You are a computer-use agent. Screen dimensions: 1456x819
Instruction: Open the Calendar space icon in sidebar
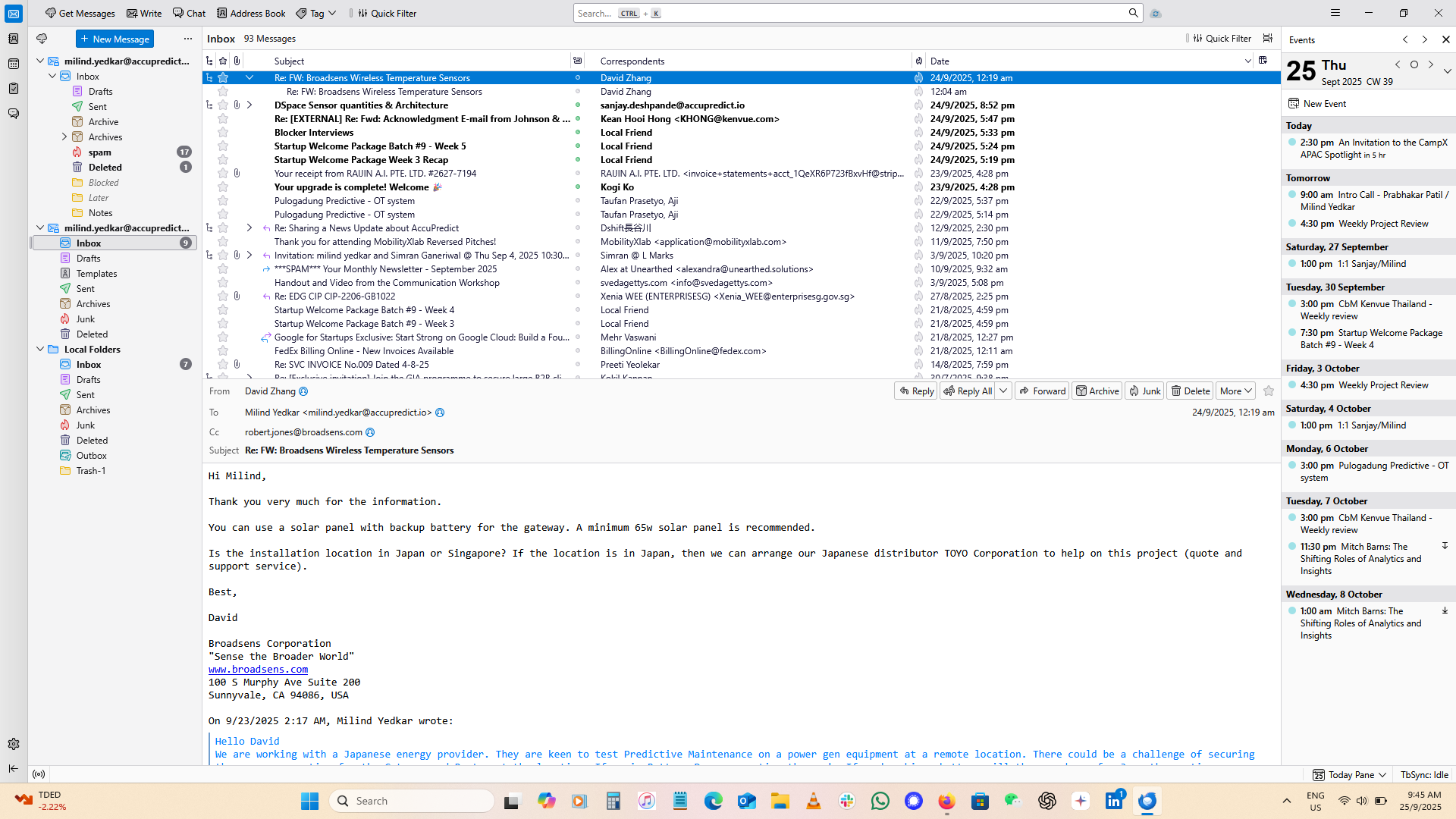click(x=14, y=64)
